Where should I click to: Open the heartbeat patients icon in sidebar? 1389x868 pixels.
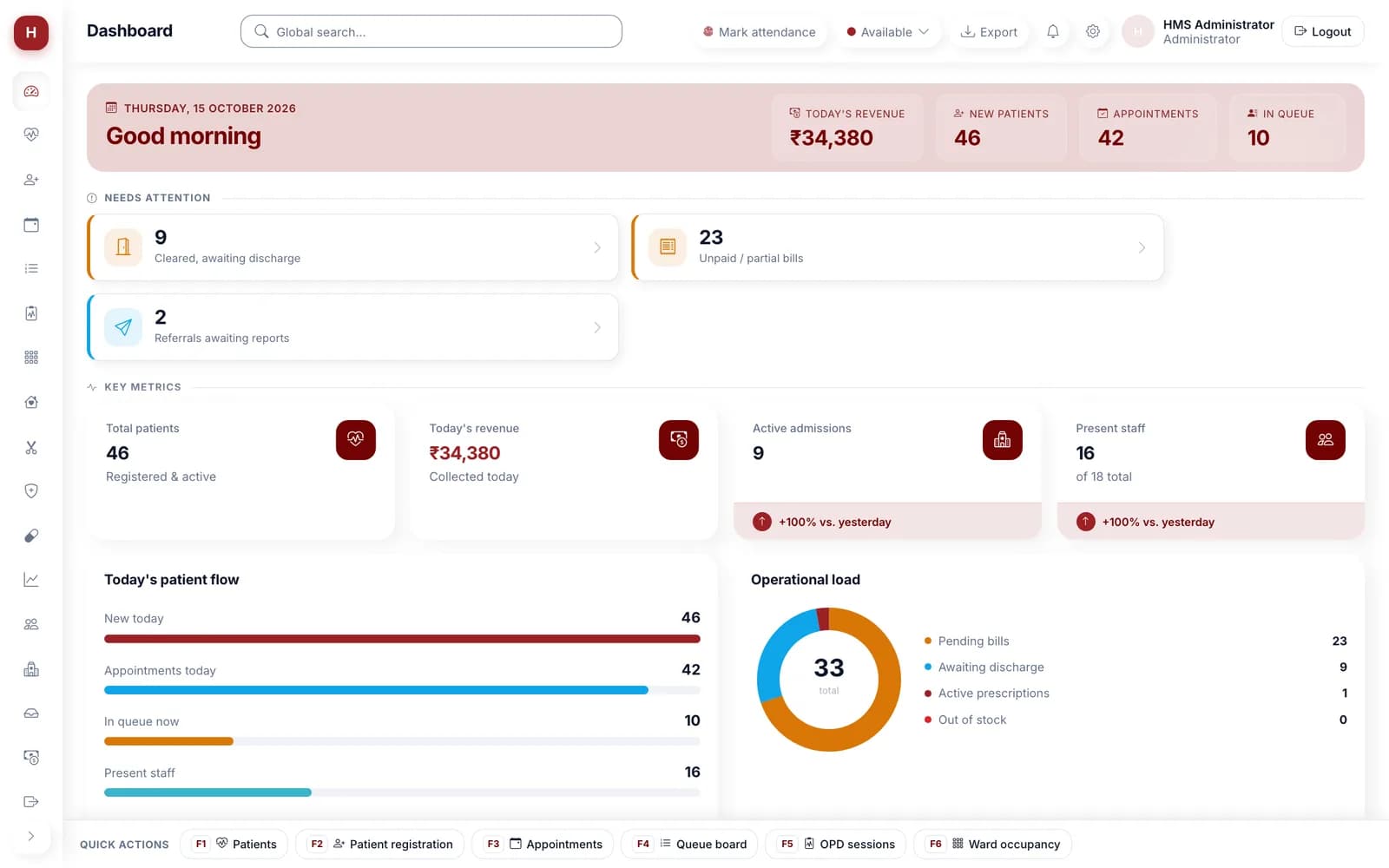pos(31,135)
